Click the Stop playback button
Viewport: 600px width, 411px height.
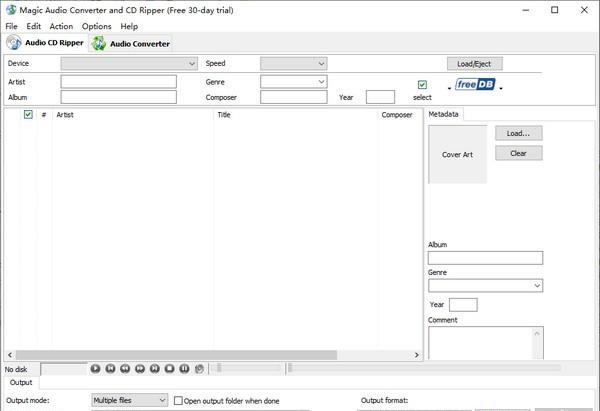[170, 369]
